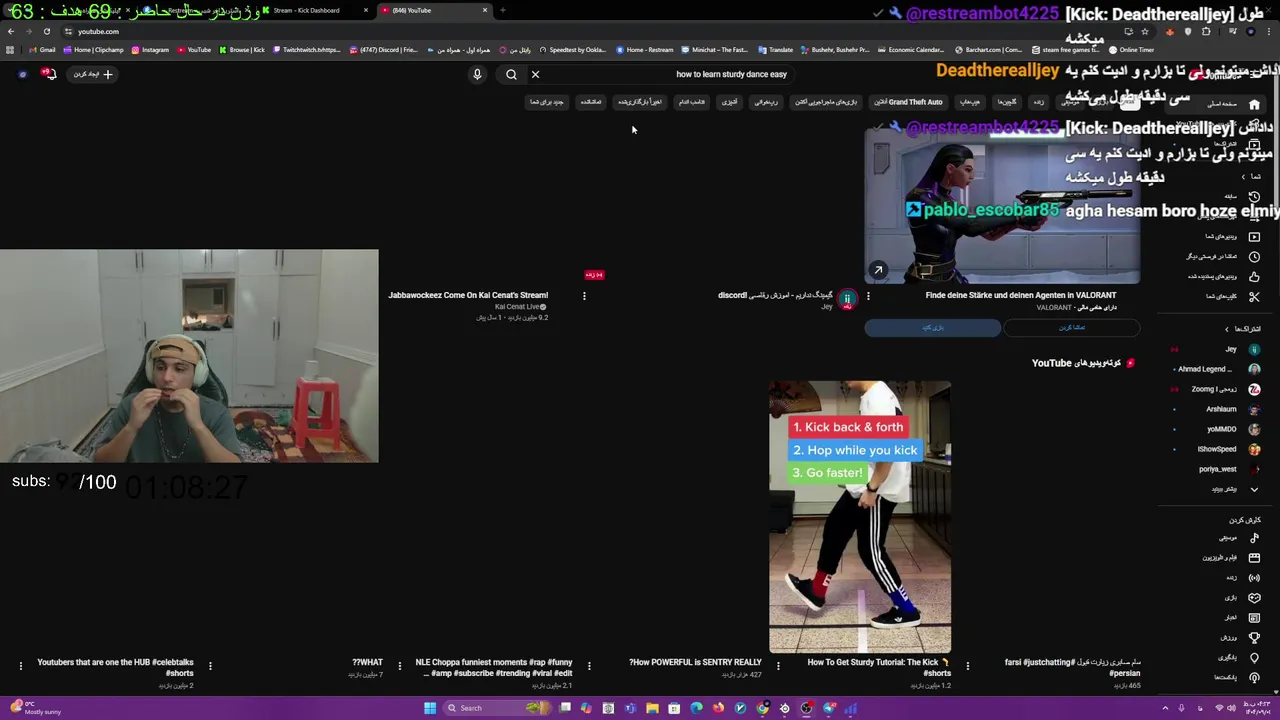Click the blue play button on VALORANT ad

pyautogui.click(x=933, y=327)
